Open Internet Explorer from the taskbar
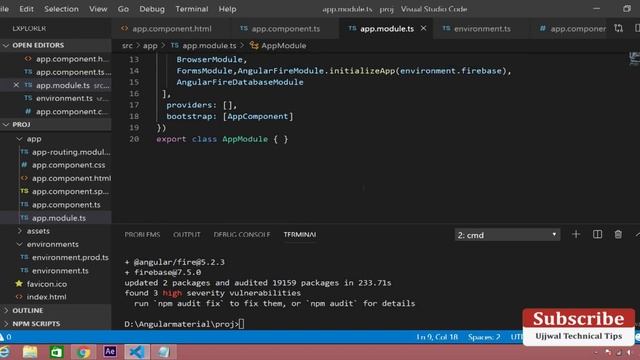Image resolution: width=640 pixels, height=360 pixels. pos(5,352)
